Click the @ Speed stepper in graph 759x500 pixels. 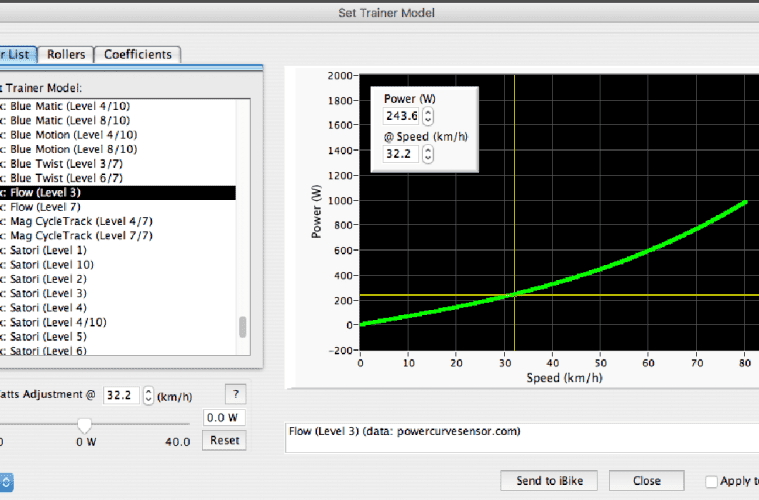point(428,155)
